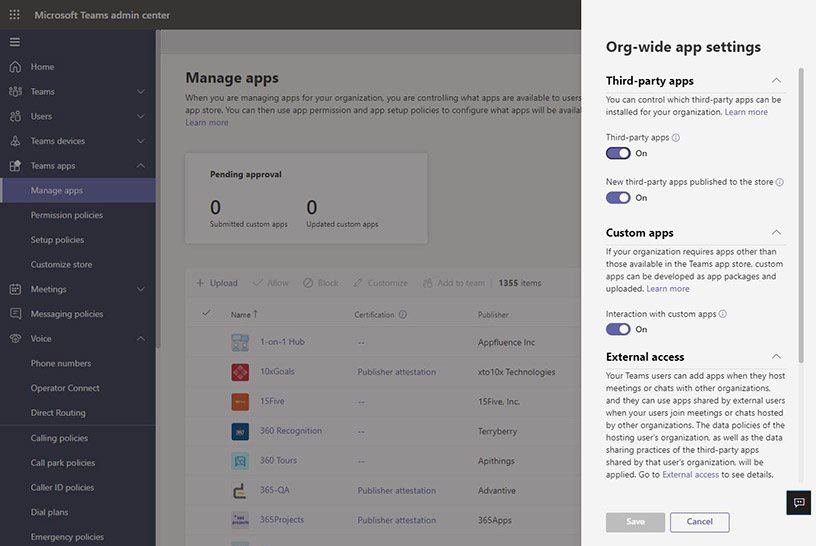Expand the Meetings chevron
The width and height of the screenshot is (816, 546).
(141, 289)
